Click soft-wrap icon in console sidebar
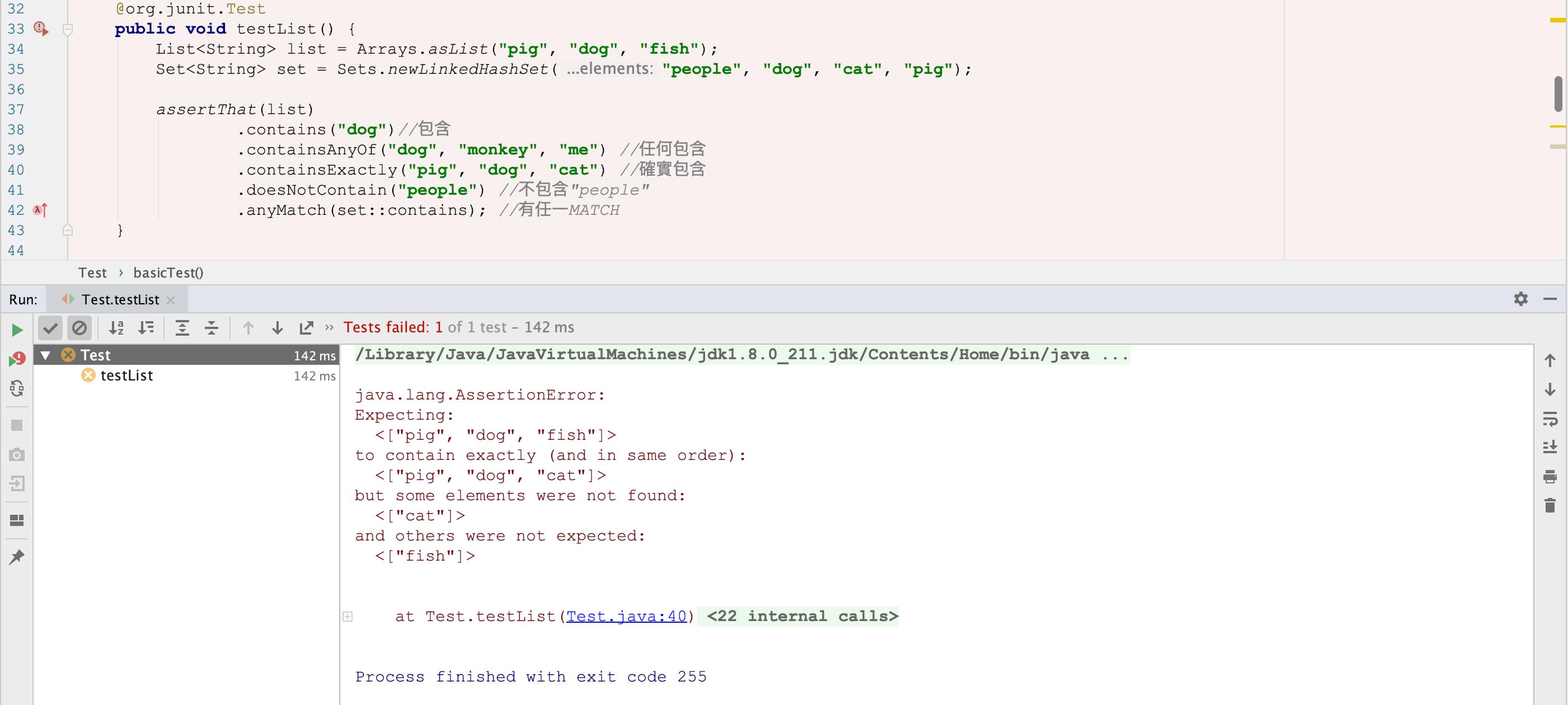The height and width of the screenshot is (705, 1568). point(1550,419)
